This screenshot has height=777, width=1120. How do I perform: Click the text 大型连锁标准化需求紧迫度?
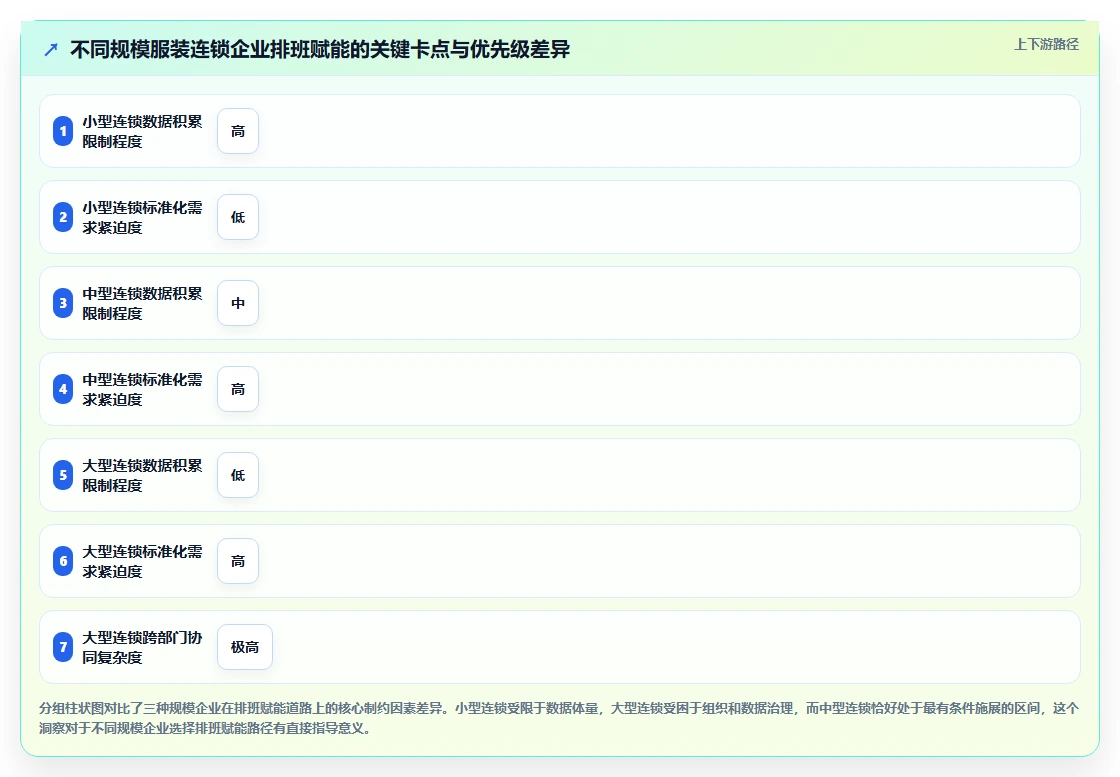[142, 561]
